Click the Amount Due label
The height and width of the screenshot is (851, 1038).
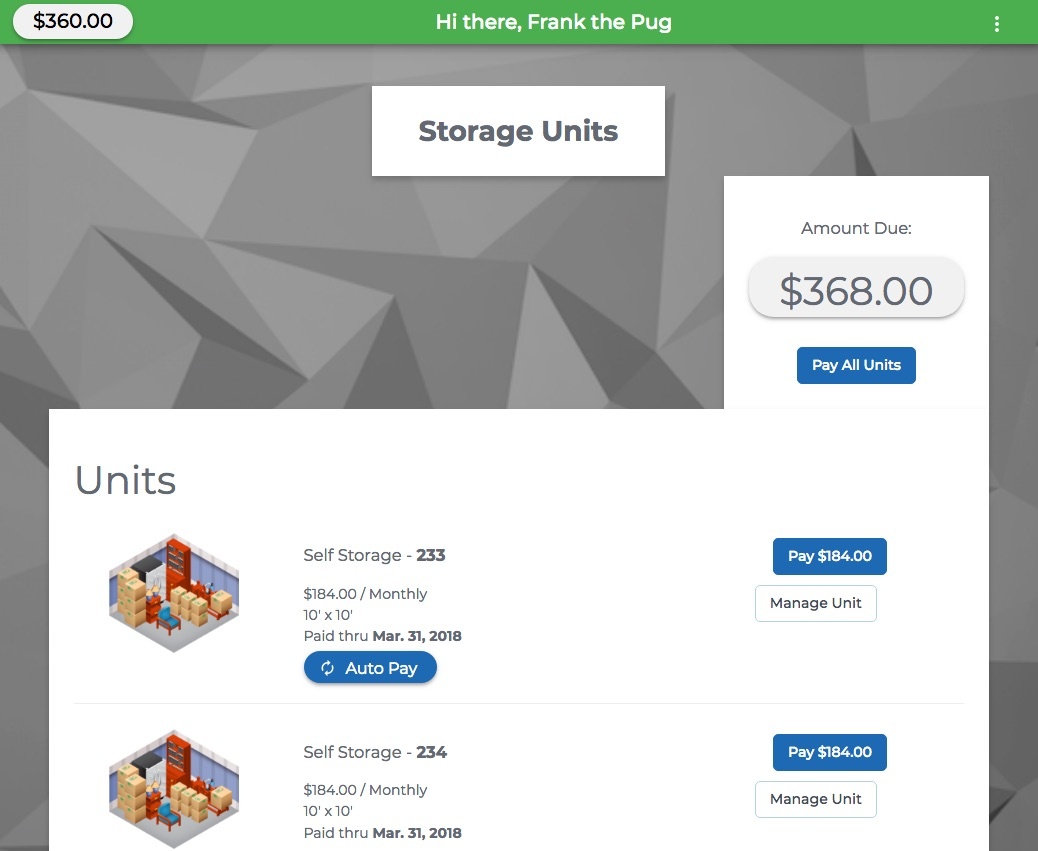[856, 228]
